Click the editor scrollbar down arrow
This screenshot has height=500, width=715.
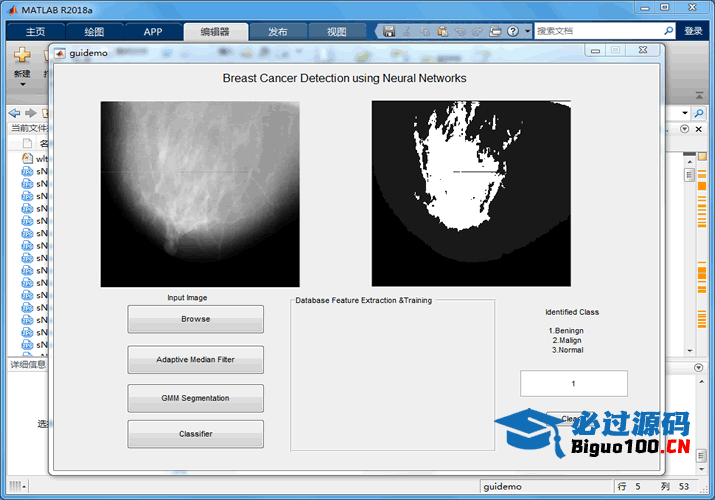tap(689, 351)
